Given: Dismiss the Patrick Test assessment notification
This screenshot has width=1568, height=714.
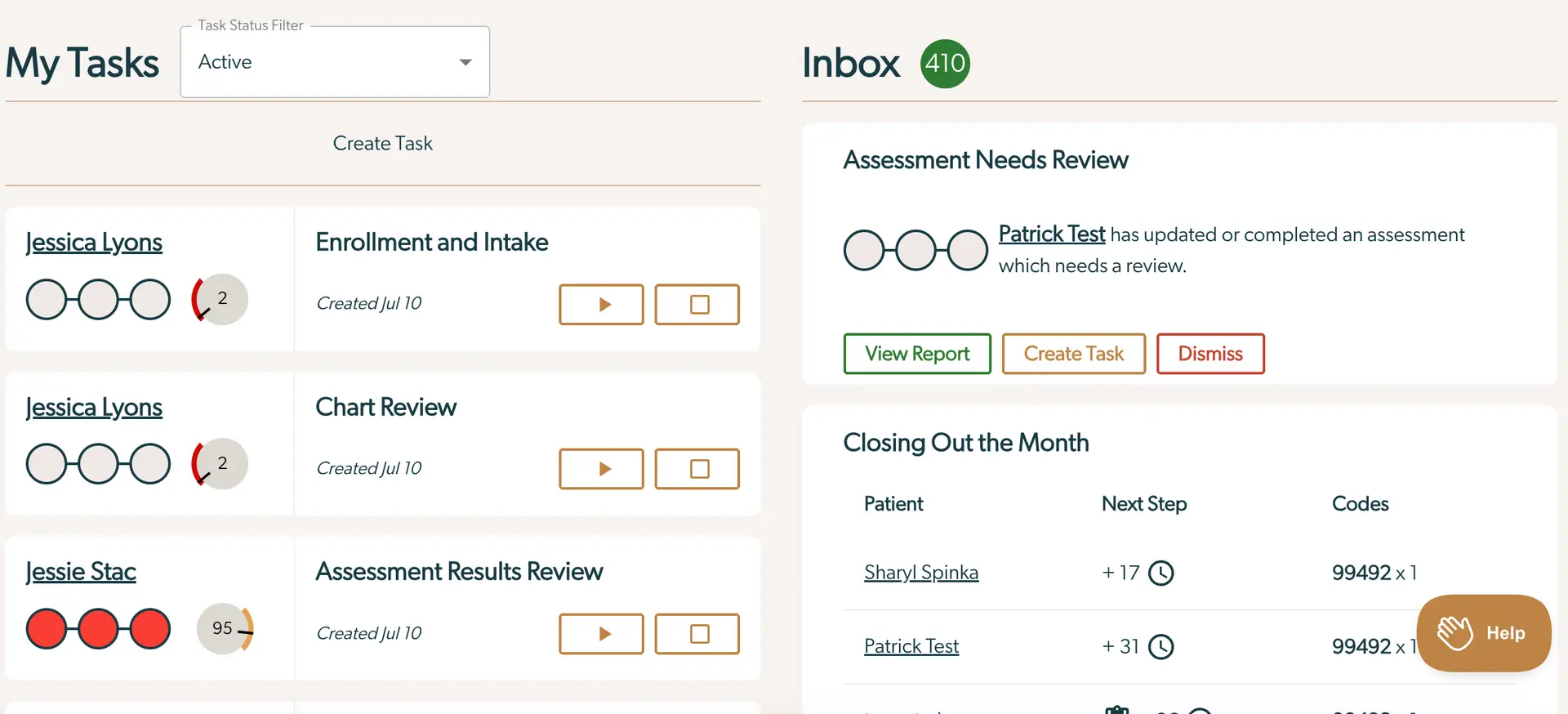Looking at the screenshot, I should (1210, 354).
